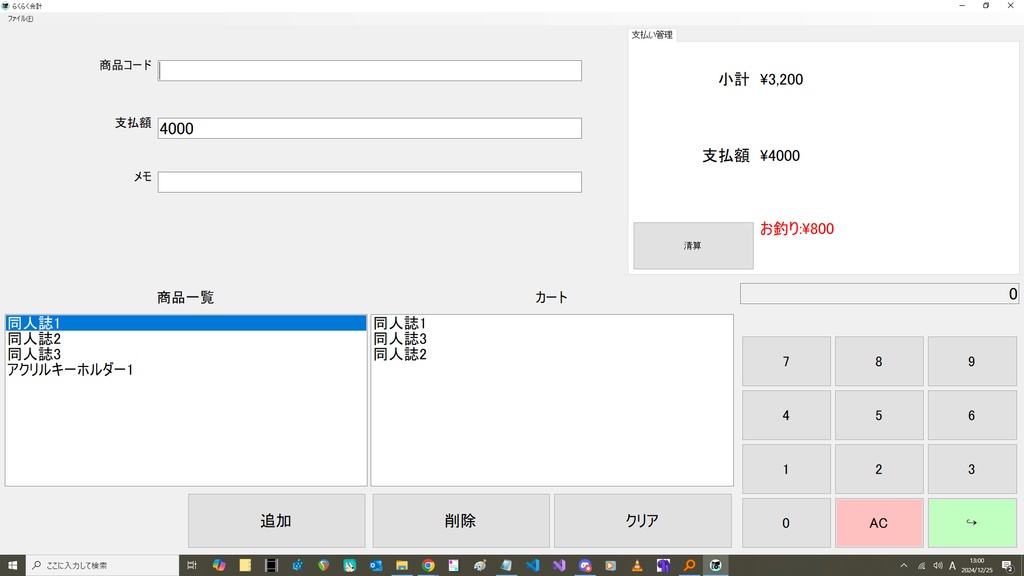Screen dimensions: 1024x576
Task: Click keypad digit 7
Action: click(x=786, y=361)
